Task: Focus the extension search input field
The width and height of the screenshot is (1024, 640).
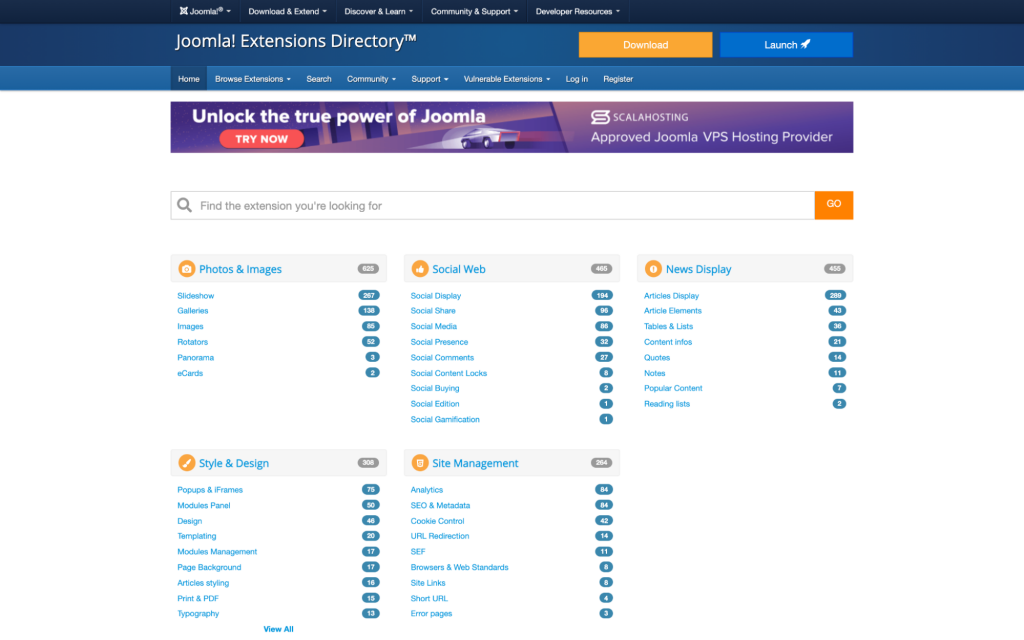Action: click(492, 205)
